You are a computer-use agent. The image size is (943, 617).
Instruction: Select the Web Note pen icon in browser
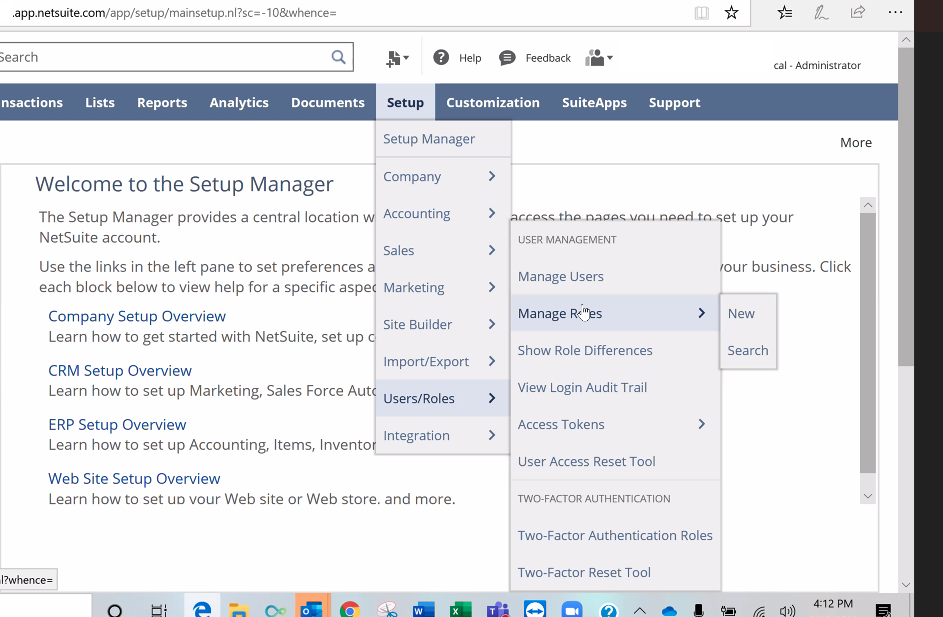(x=821, y=12)
